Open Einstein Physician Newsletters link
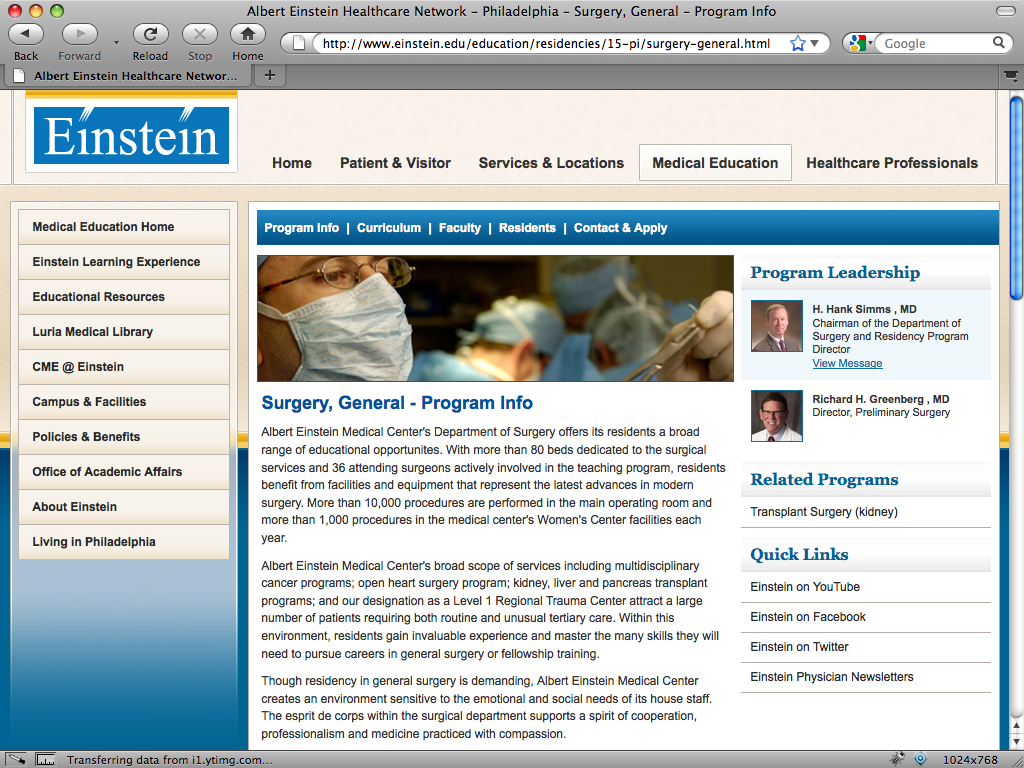The width and height of the screenshot is (1024, 768). pos(831,677)
